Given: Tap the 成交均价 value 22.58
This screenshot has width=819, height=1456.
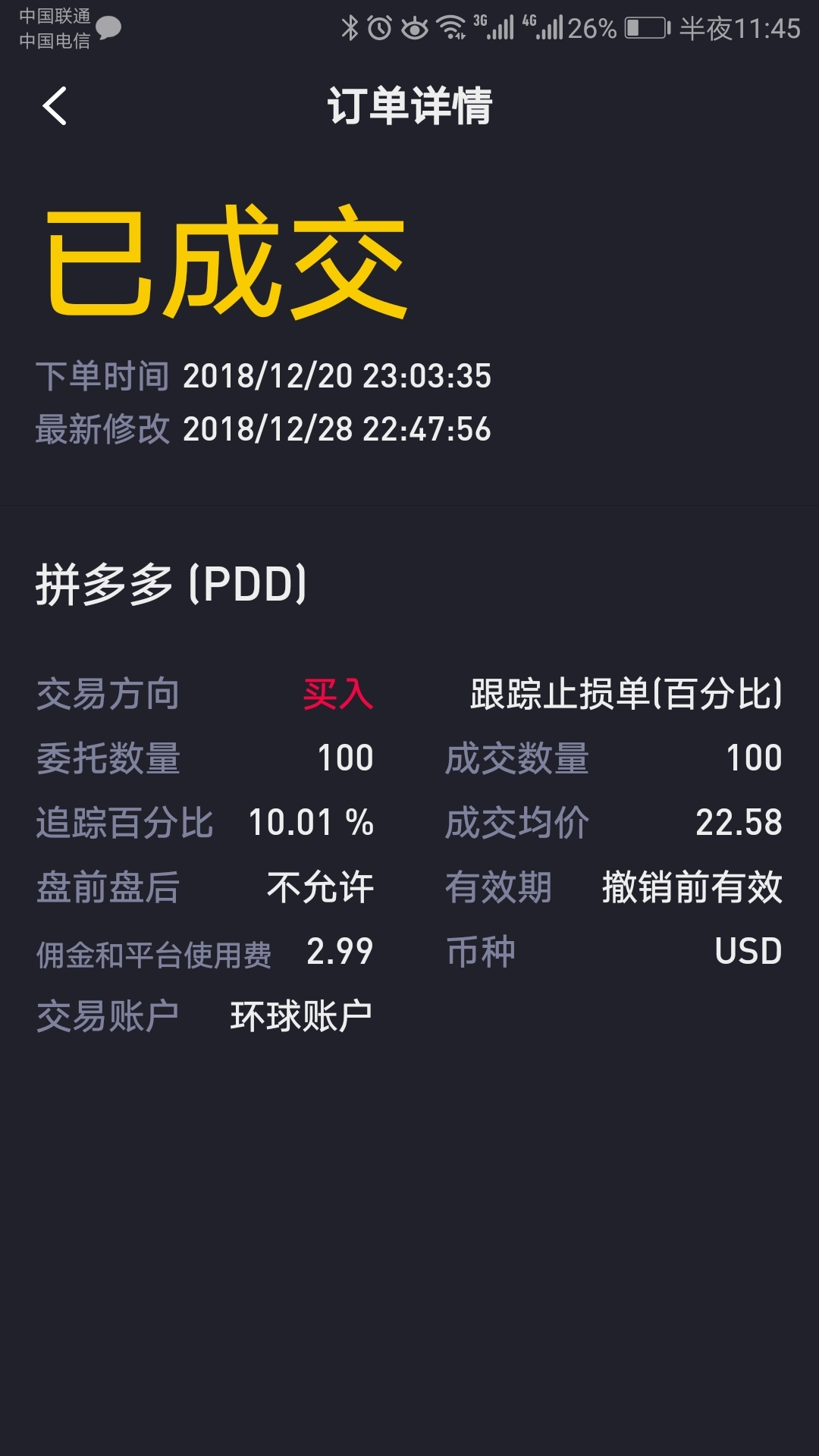Looking at the screenshot, I should (739, 823).
